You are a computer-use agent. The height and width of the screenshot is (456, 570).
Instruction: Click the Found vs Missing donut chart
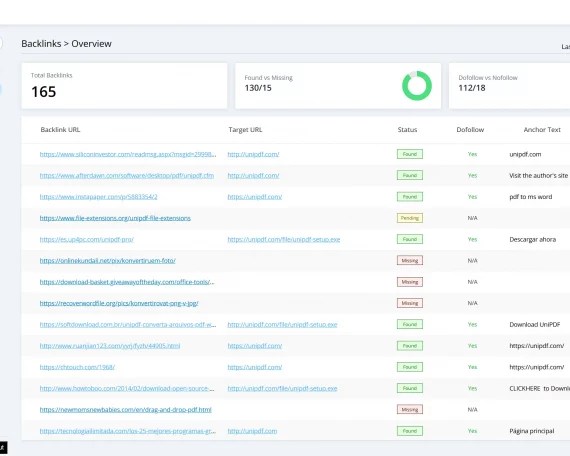(417, 86)
